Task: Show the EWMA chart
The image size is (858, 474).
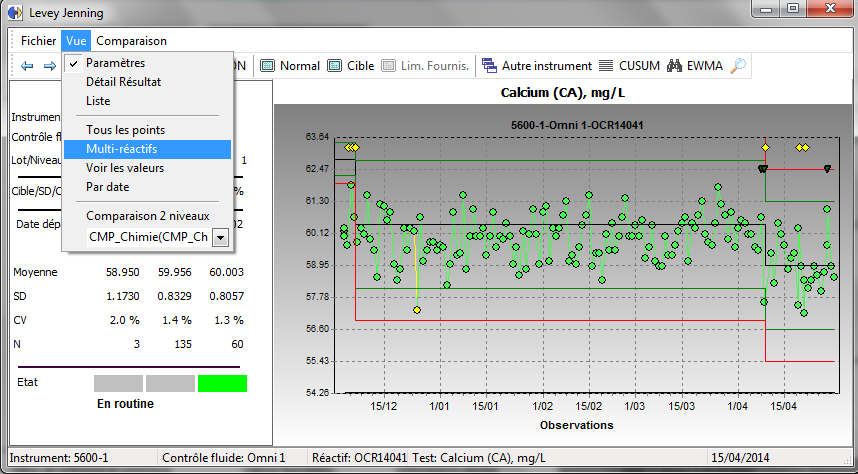Action: coord(695,66)
